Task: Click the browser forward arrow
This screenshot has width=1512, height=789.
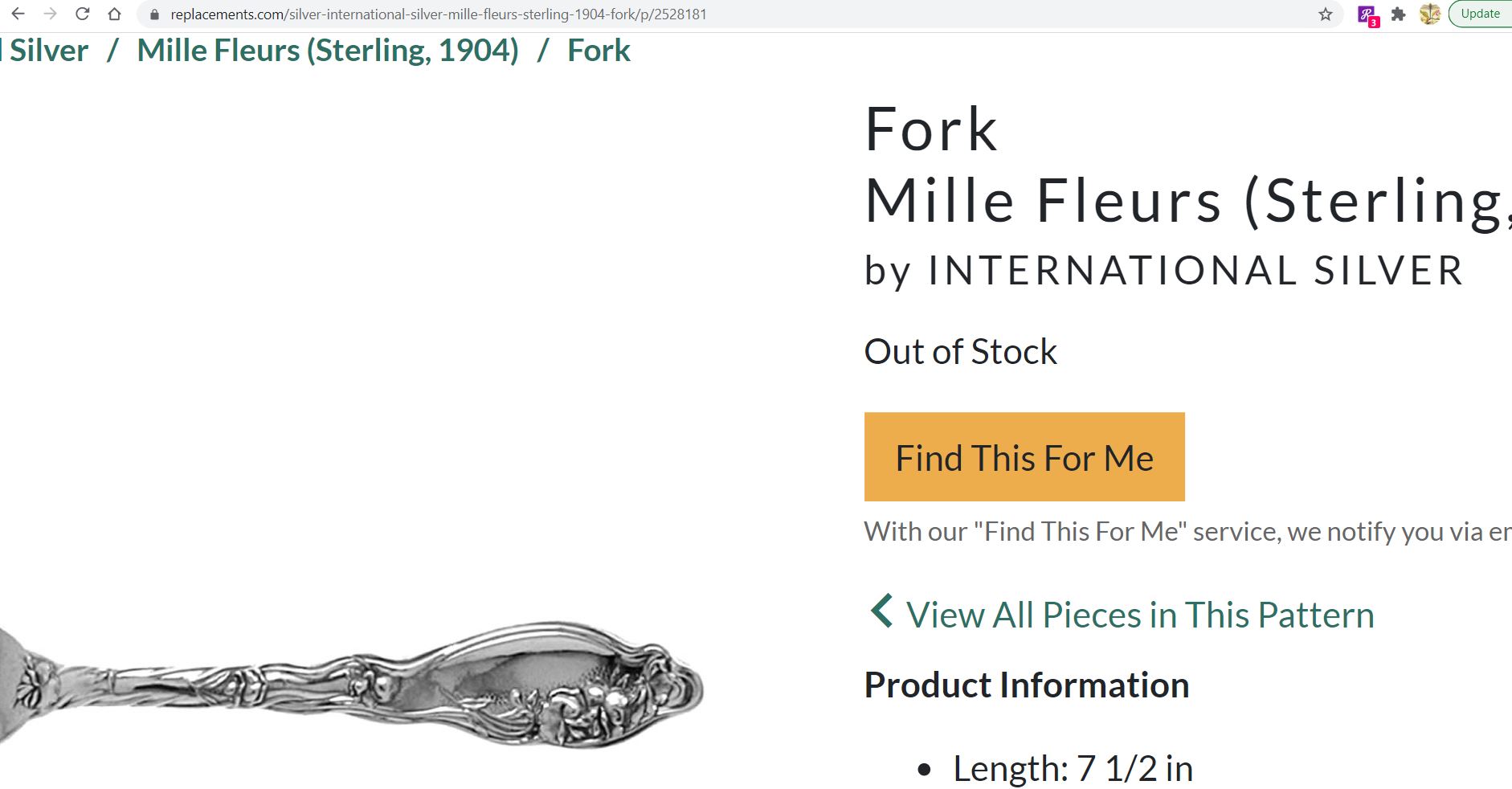Action: pos(50,14)
